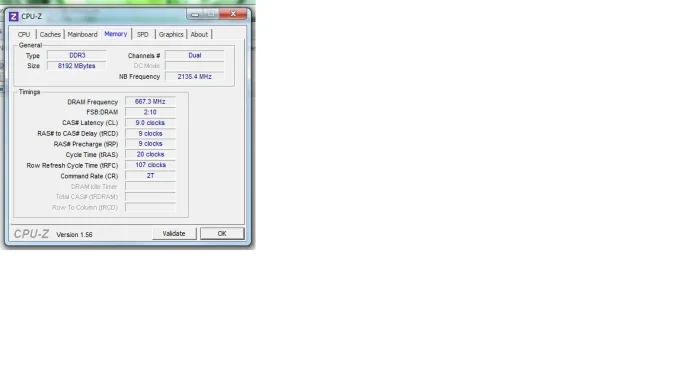Select the 9.0 clocks CAS Latency value
This screenshot has width=683, height=384.
click(150, 123)
